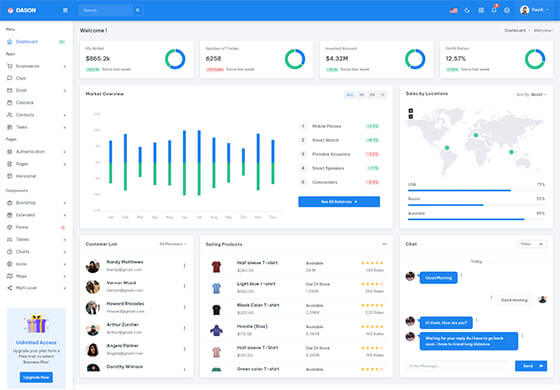The height and width of the screenshot is (390, 560).
Task: Open options menu for Randy Matthews
Action: point(185,266)
